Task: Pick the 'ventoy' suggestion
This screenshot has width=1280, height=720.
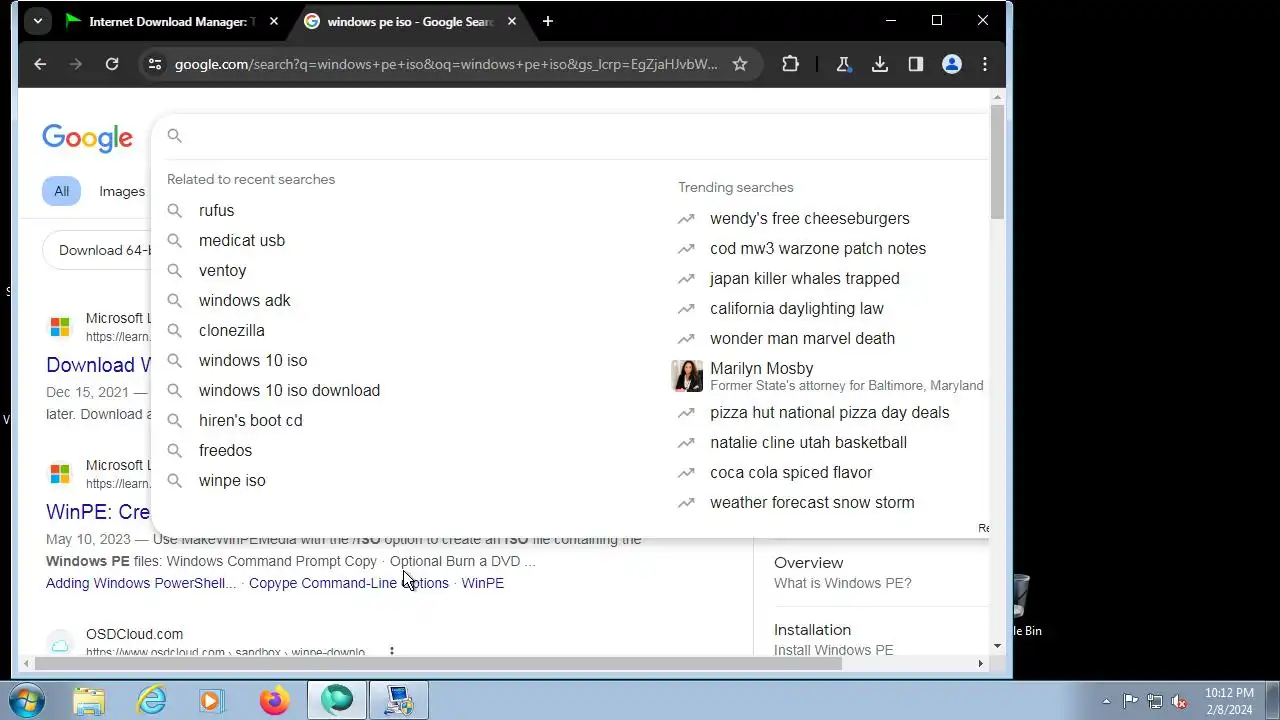Action: [x=222, y=270]
